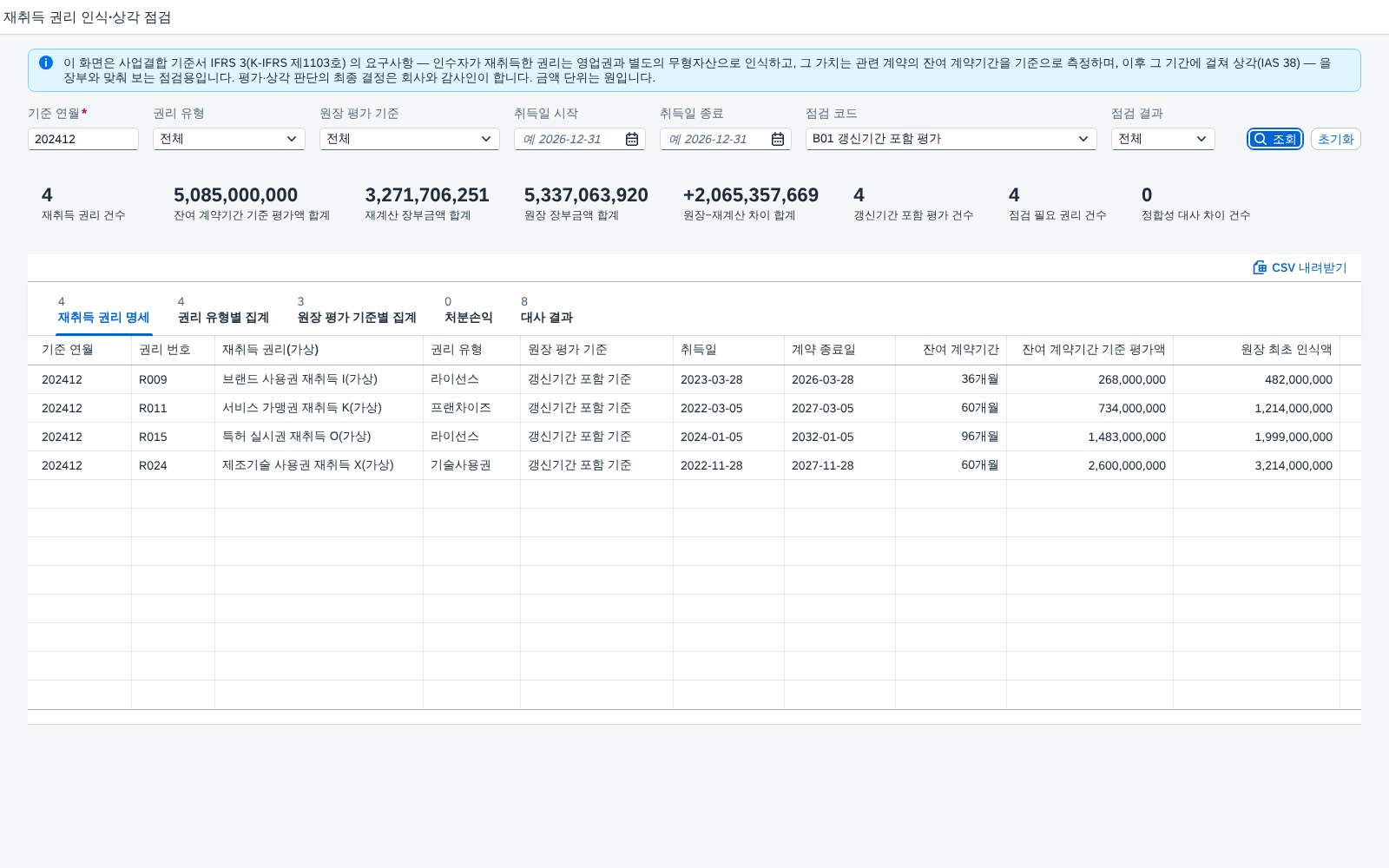Click the 프랜차이즈 권리 유형 cell
Viewport: 1389px width, 868px height.
[472, 408]
